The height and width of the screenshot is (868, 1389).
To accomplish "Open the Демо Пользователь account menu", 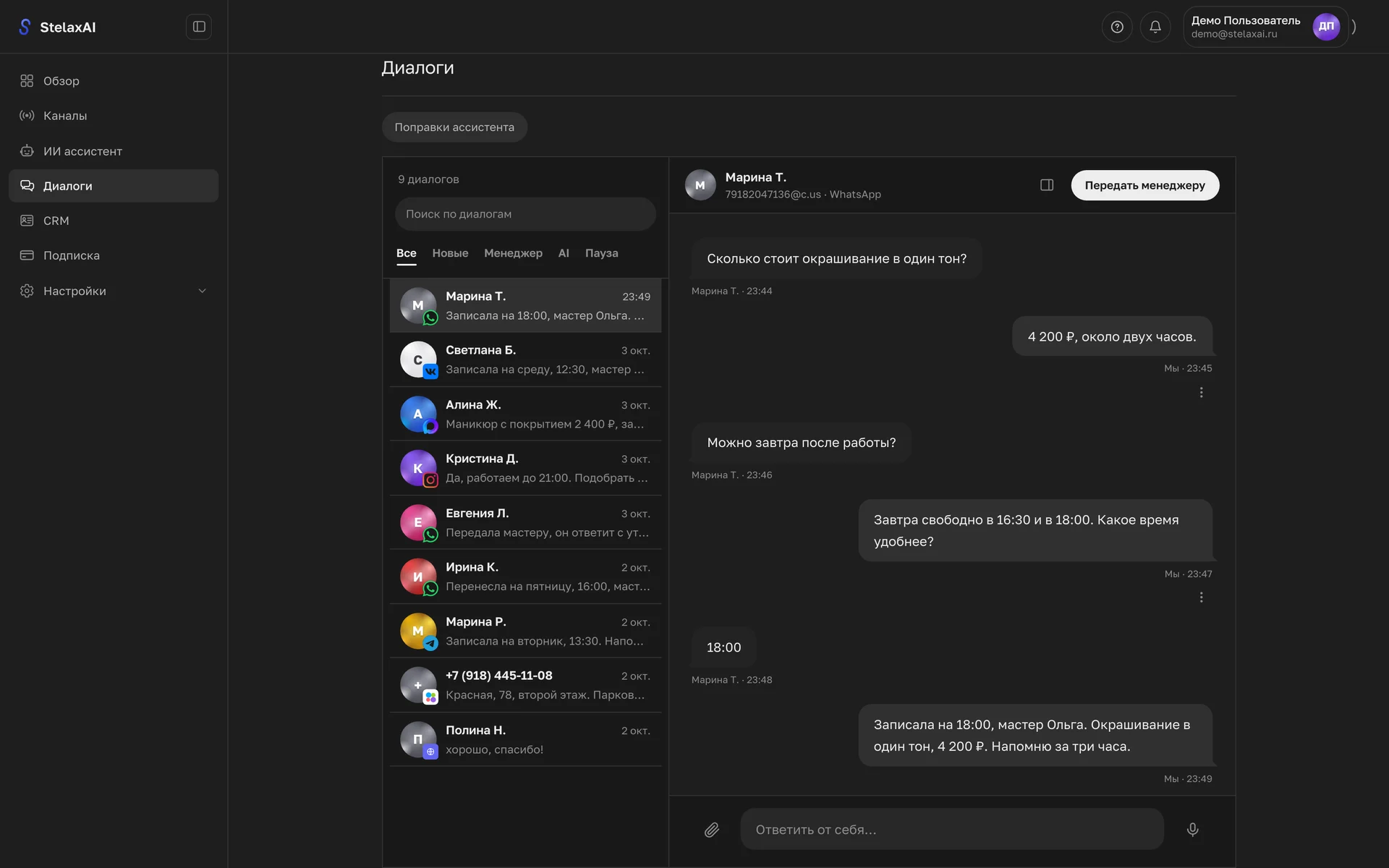I will coord(1265,27).
